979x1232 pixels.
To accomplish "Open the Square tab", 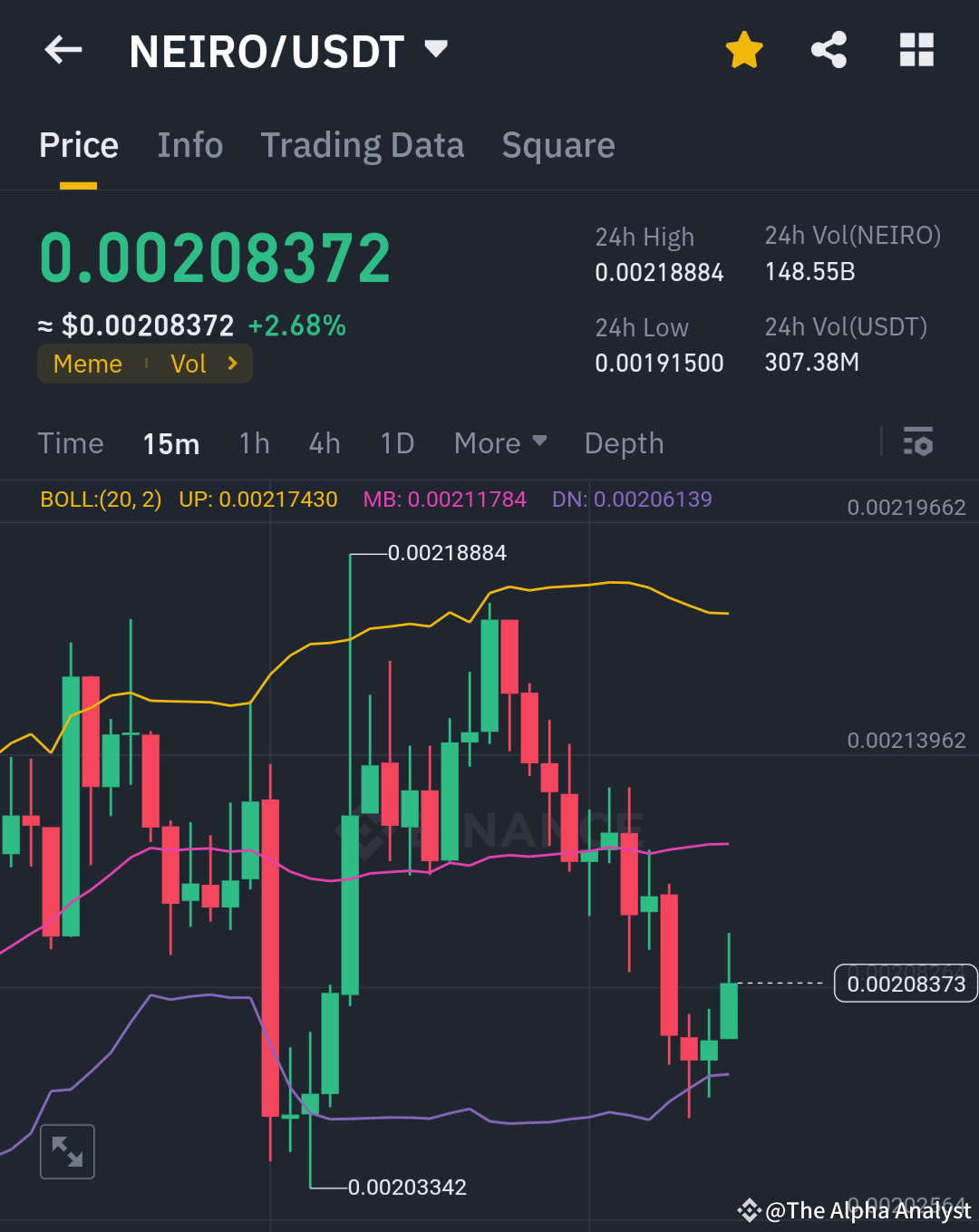I will point(558,145).
